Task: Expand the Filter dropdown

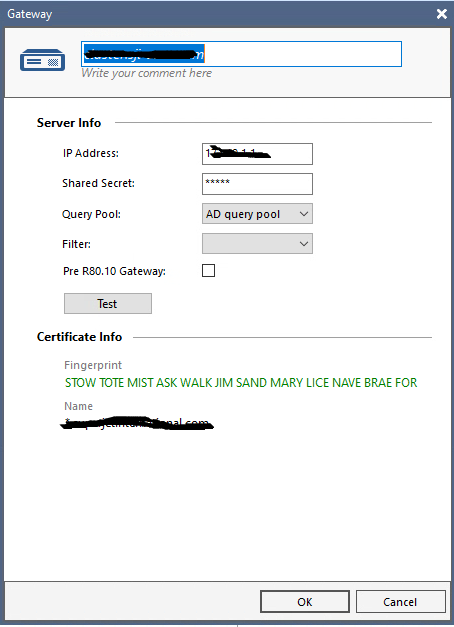Action: pyautogui.click(x=257, y=244)
